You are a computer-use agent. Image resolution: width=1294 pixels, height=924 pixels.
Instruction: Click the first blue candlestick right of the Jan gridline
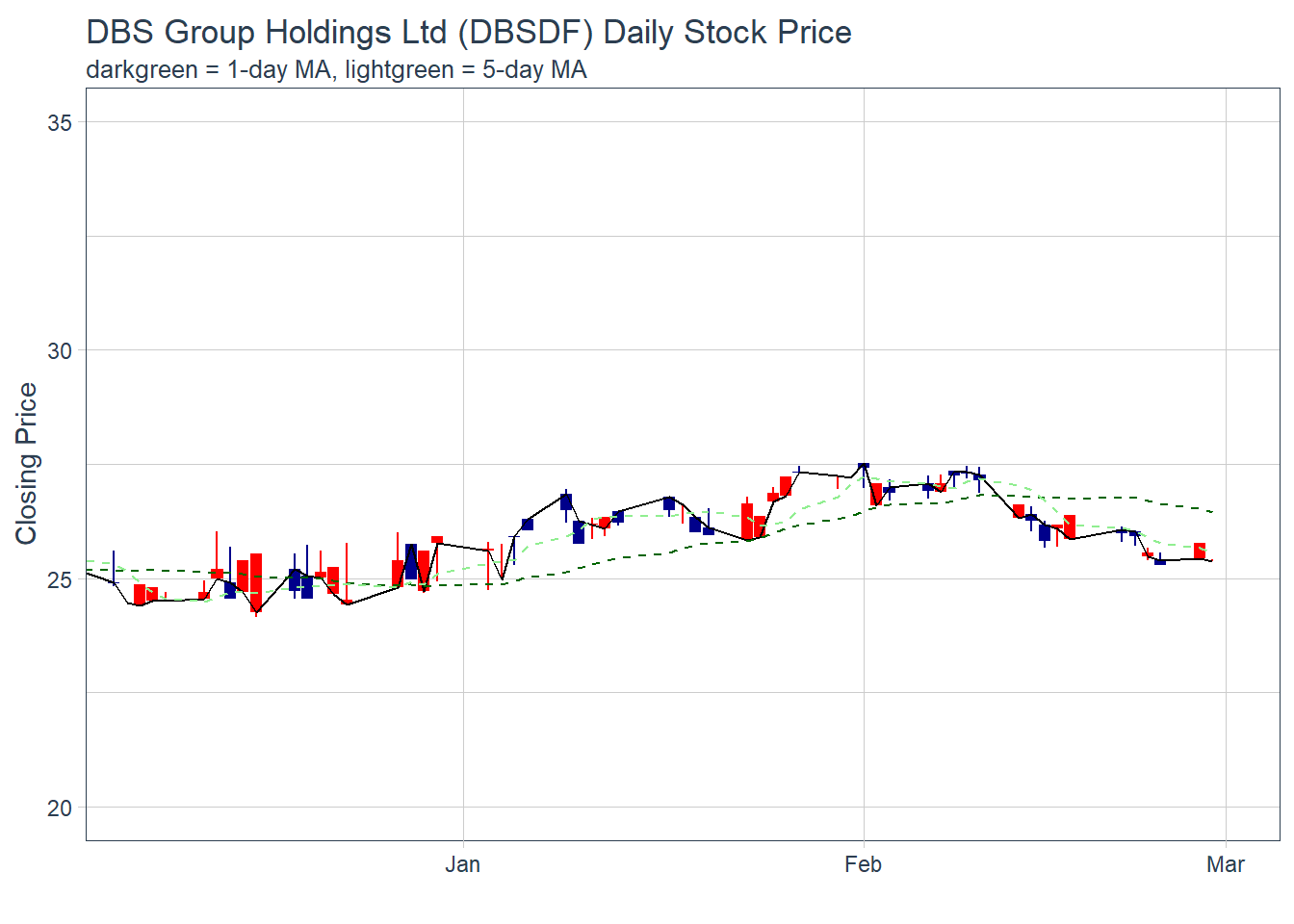pyautogui.click(x=528, y=525)
